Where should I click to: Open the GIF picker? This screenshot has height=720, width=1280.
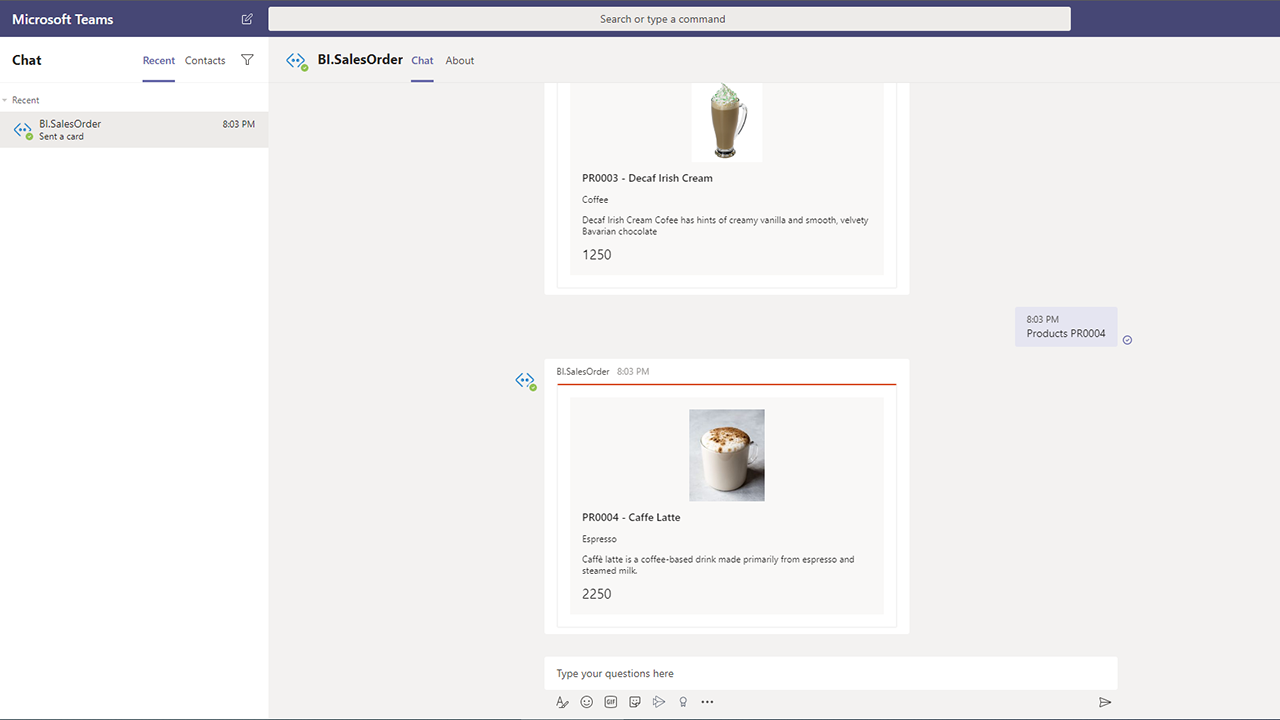tap(611, 702)
